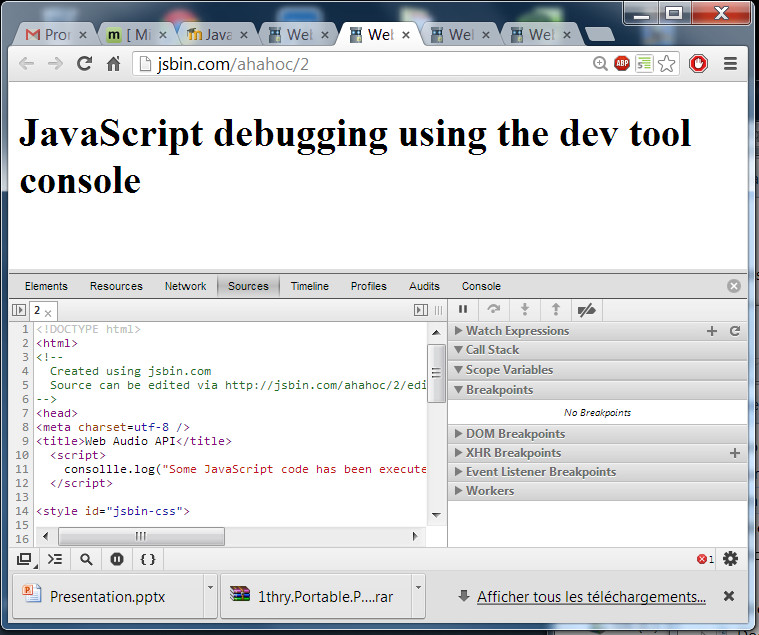The width and height of the screenshot is (759, 635).
Task: Switch to the Elements tab
Action: pos(46,286)
